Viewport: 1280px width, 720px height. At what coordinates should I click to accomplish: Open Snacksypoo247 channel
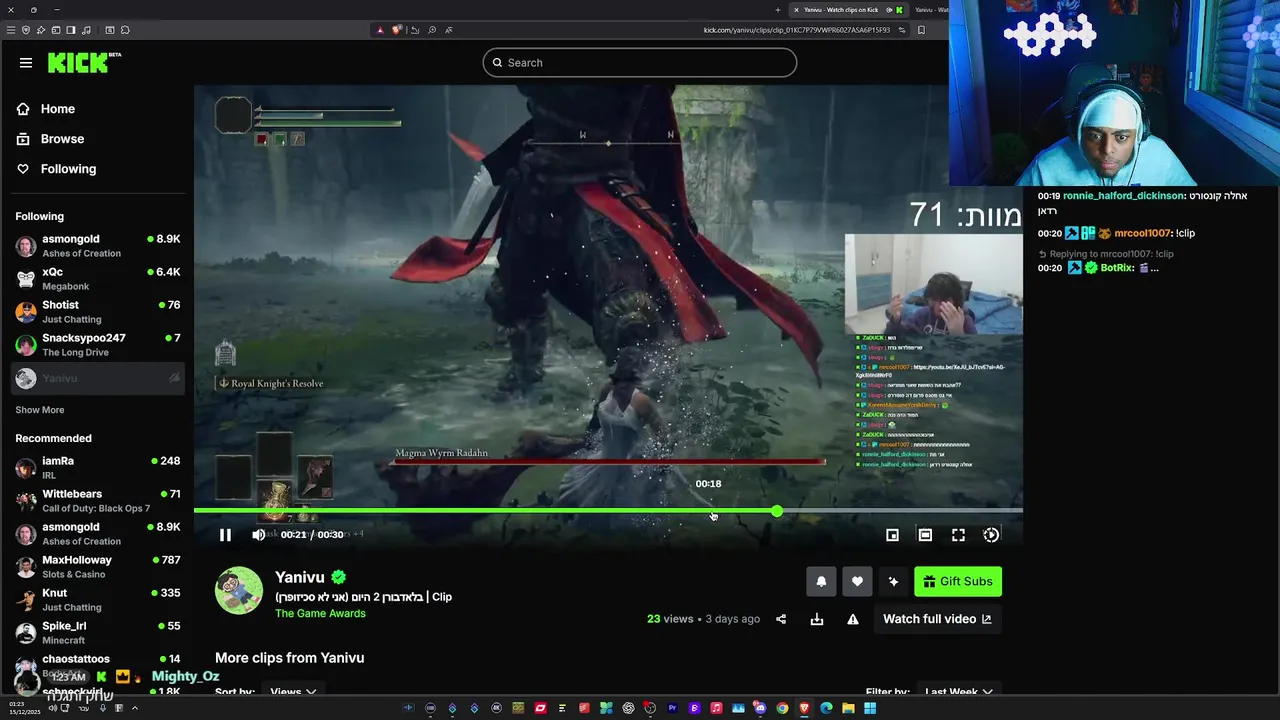coord(97,345)
